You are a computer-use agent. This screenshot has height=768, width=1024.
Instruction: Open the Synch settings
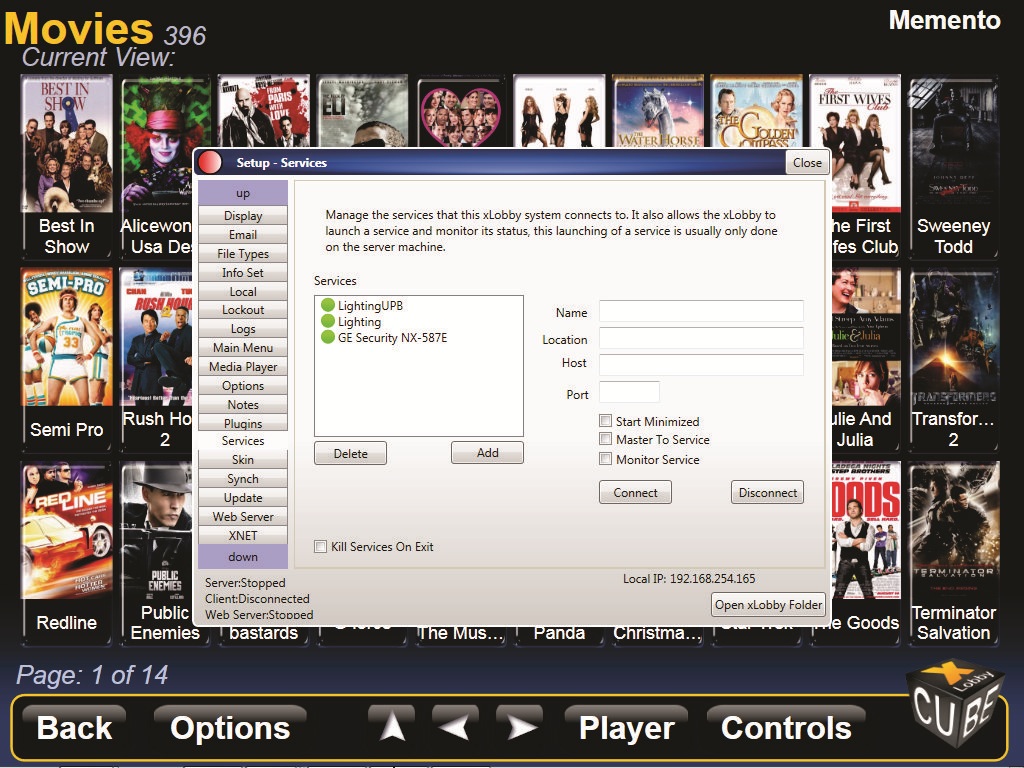[243, 479]
